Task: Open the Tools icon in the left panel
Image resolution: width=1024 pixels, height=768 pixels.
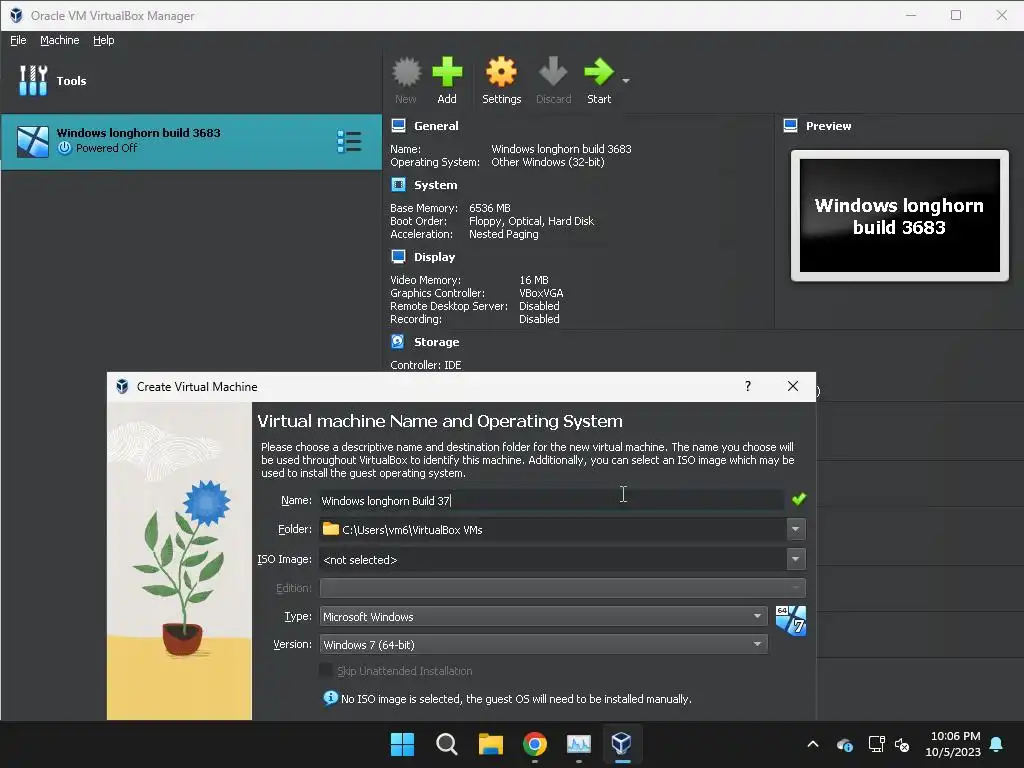Action: coord(33,80)
